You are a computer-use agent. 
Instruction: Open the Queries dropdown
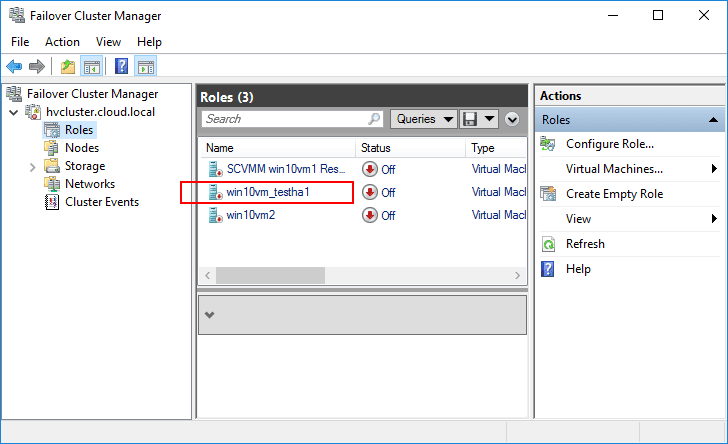point(424,119)
